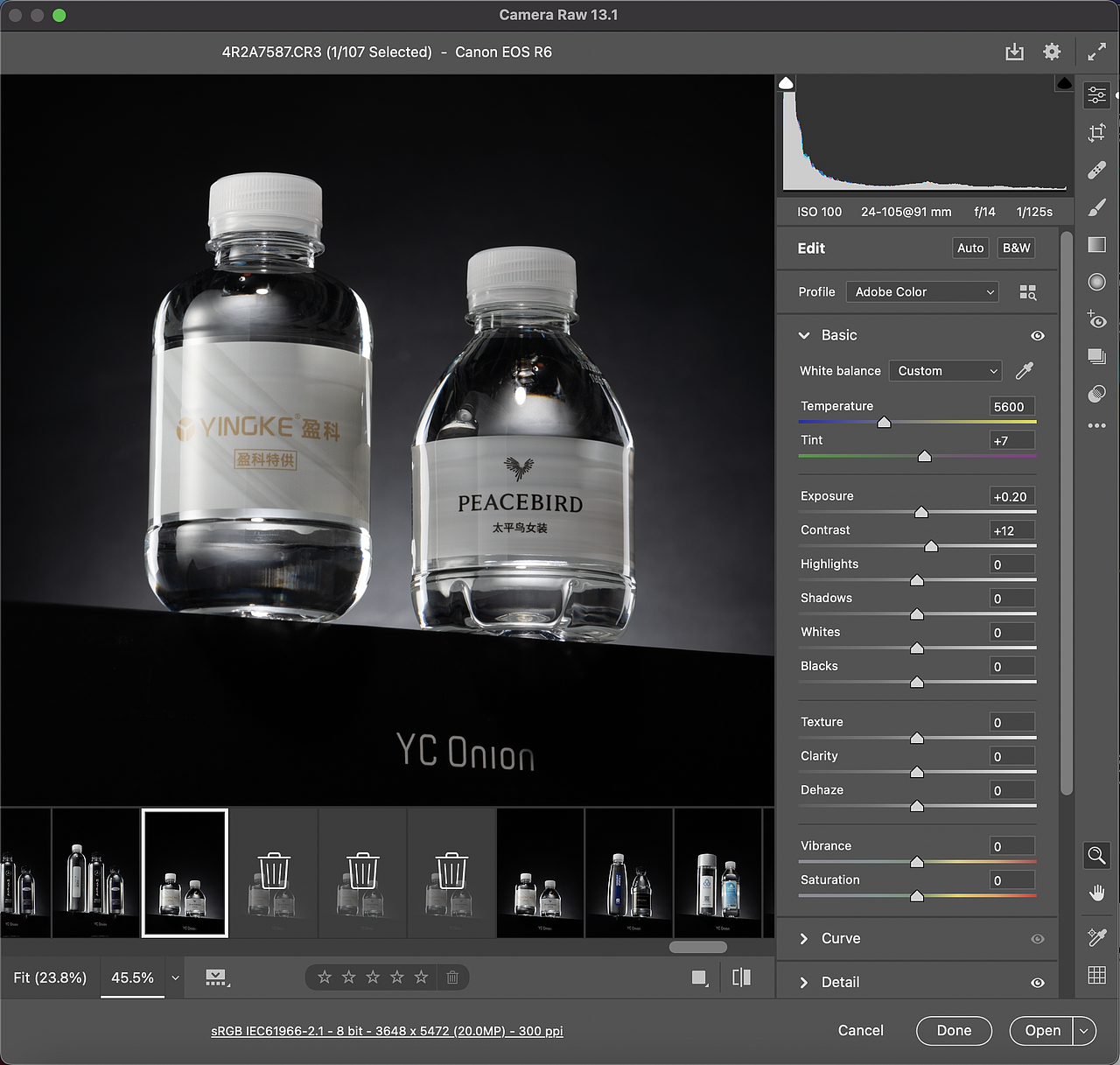Click the Exposure value field +0.20

[x=1012, y=497]
